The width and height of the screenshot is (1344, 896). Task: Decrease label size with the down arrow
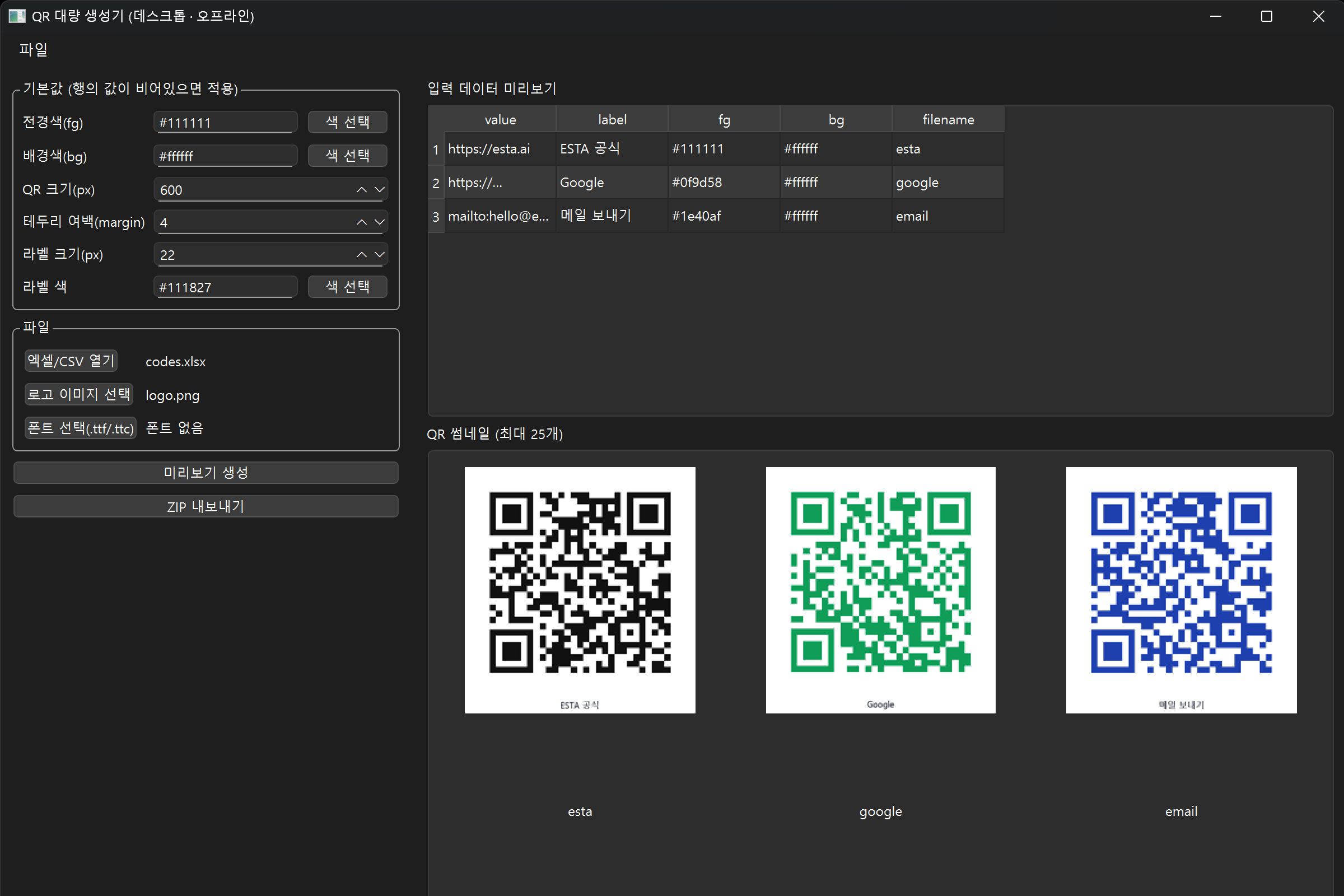point(380,255)
